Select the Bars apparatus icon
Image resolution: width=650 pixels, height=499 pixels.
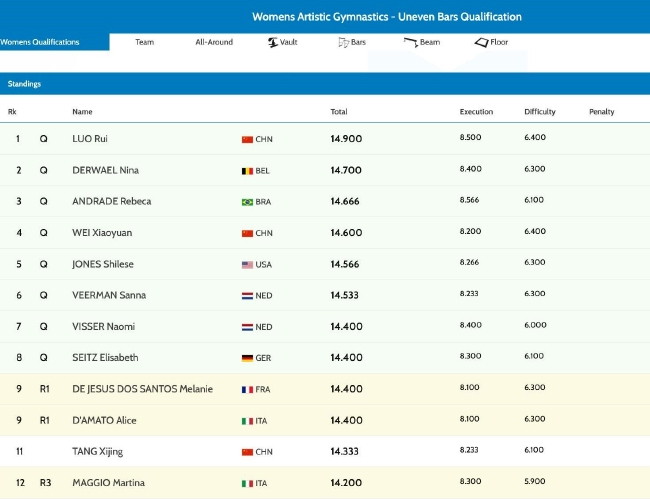coord(343,43)
